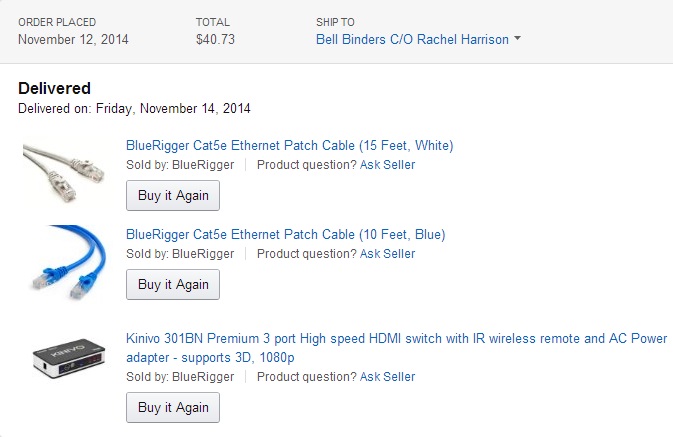Click the Kinivo HDMI switch product image

tap(70, 360)
